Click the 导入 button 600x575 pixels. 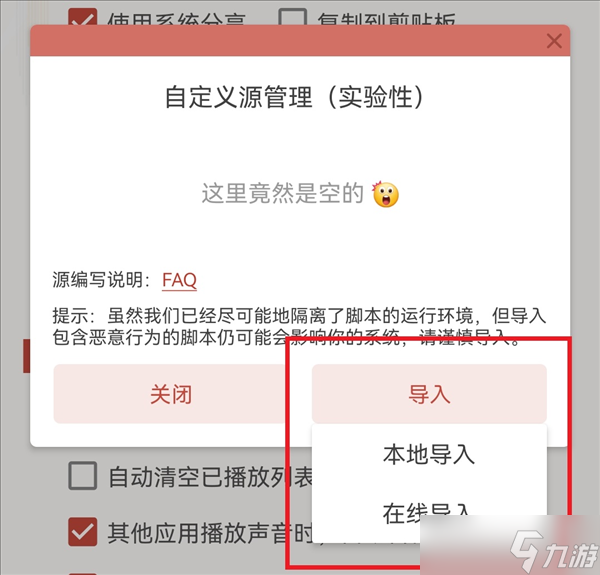(429, 394)
